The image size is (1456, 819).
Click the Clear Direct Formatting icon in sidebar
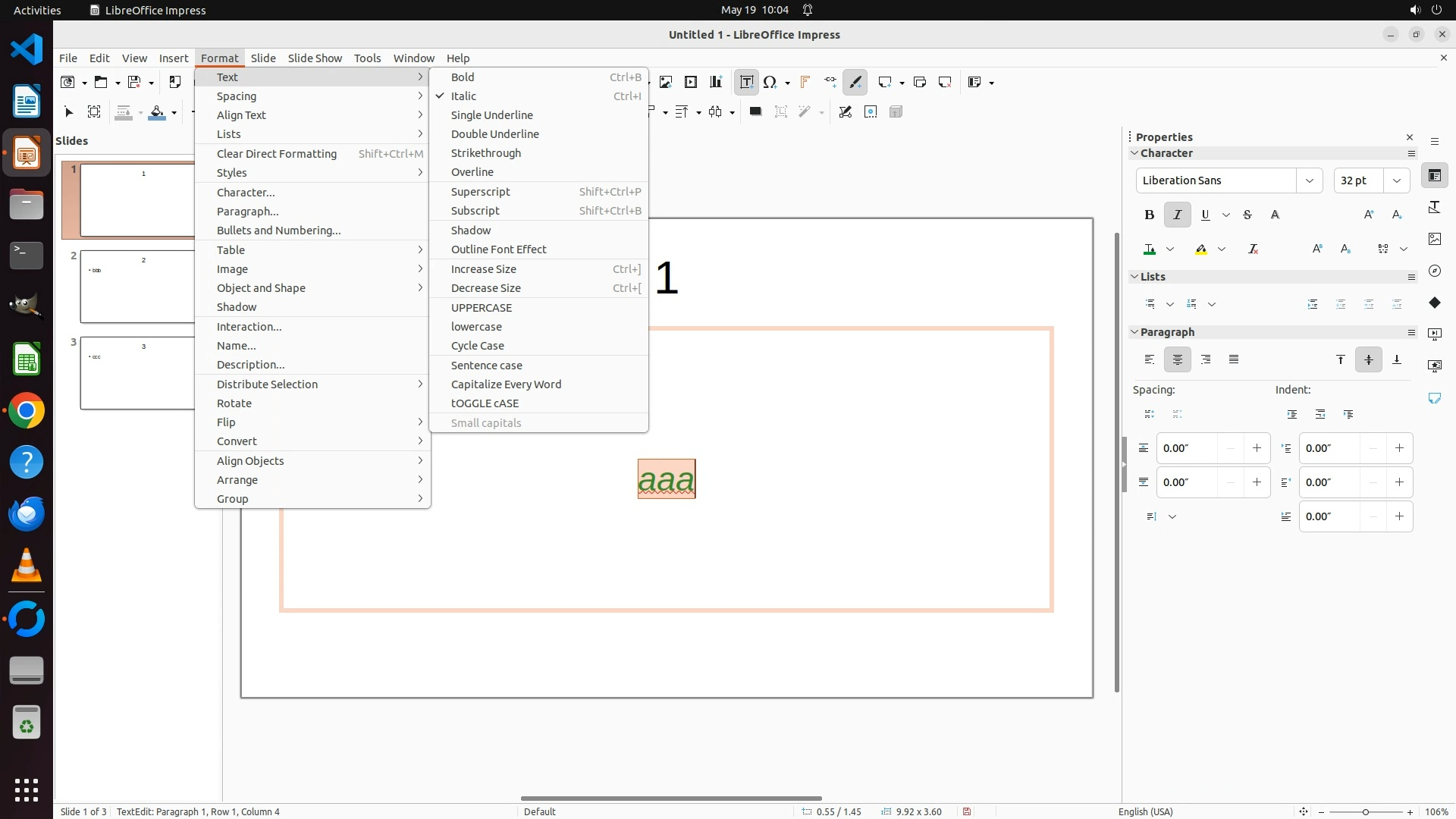[x=1253, y=249]
